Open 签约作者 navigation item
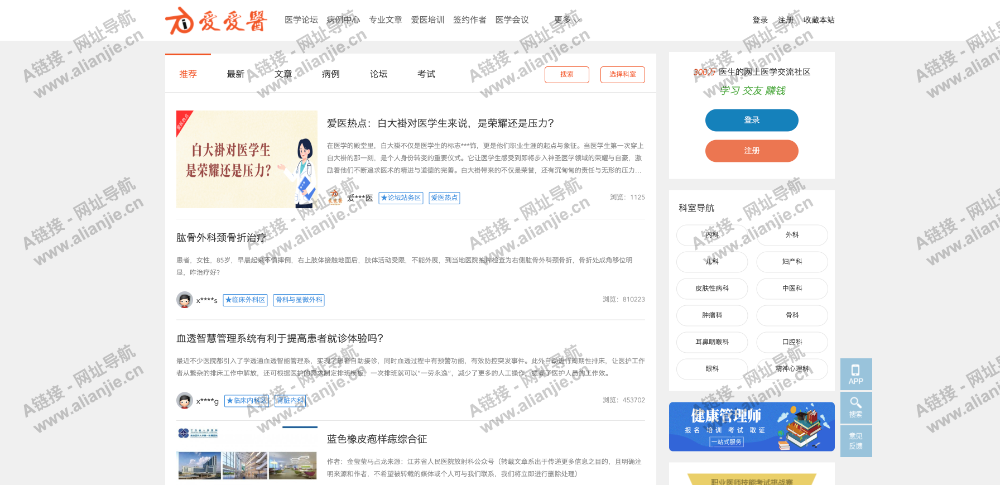 [469, 20]
